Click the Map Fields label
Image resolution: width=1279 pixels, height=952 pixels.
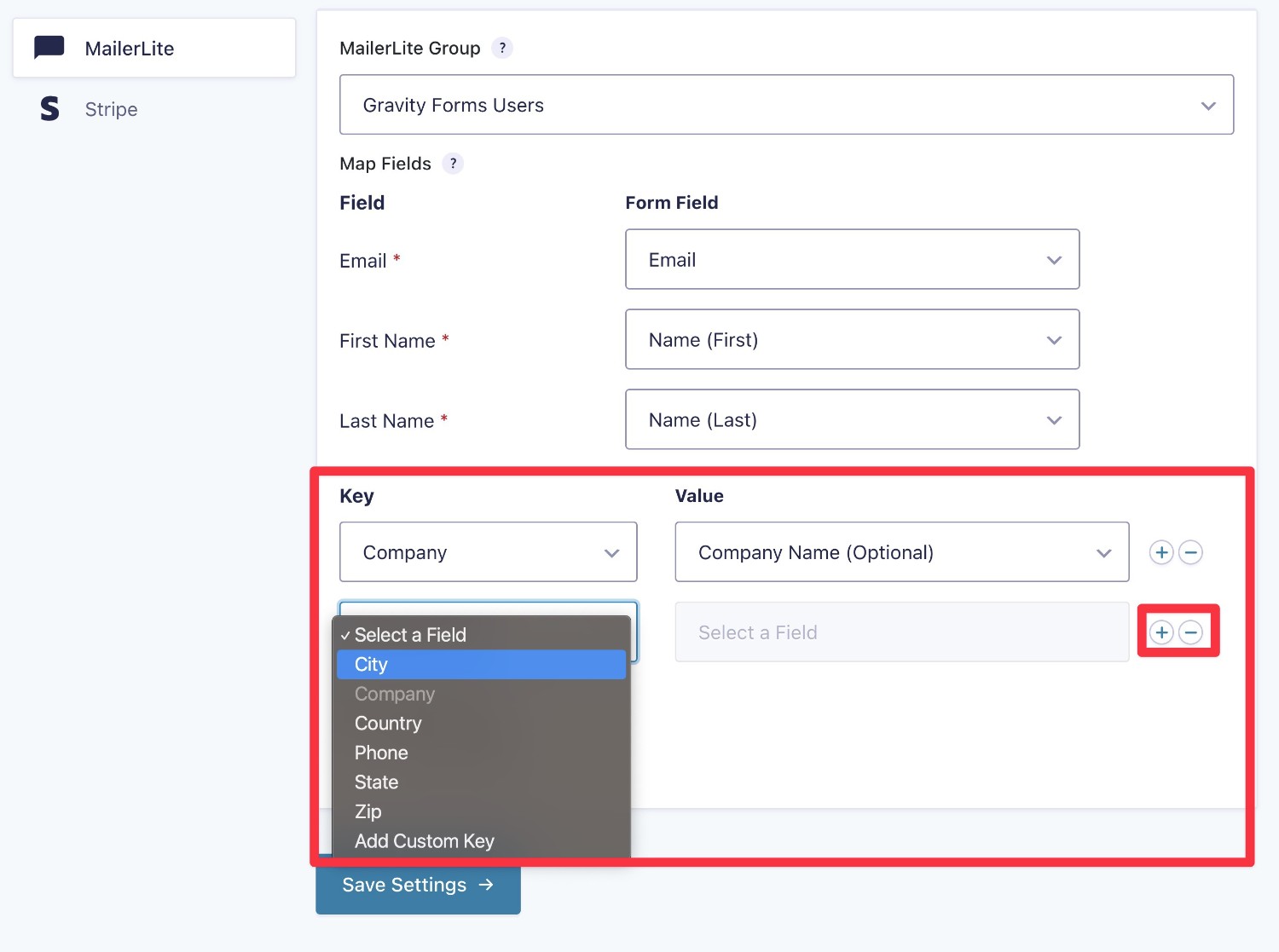coord(385,164)
